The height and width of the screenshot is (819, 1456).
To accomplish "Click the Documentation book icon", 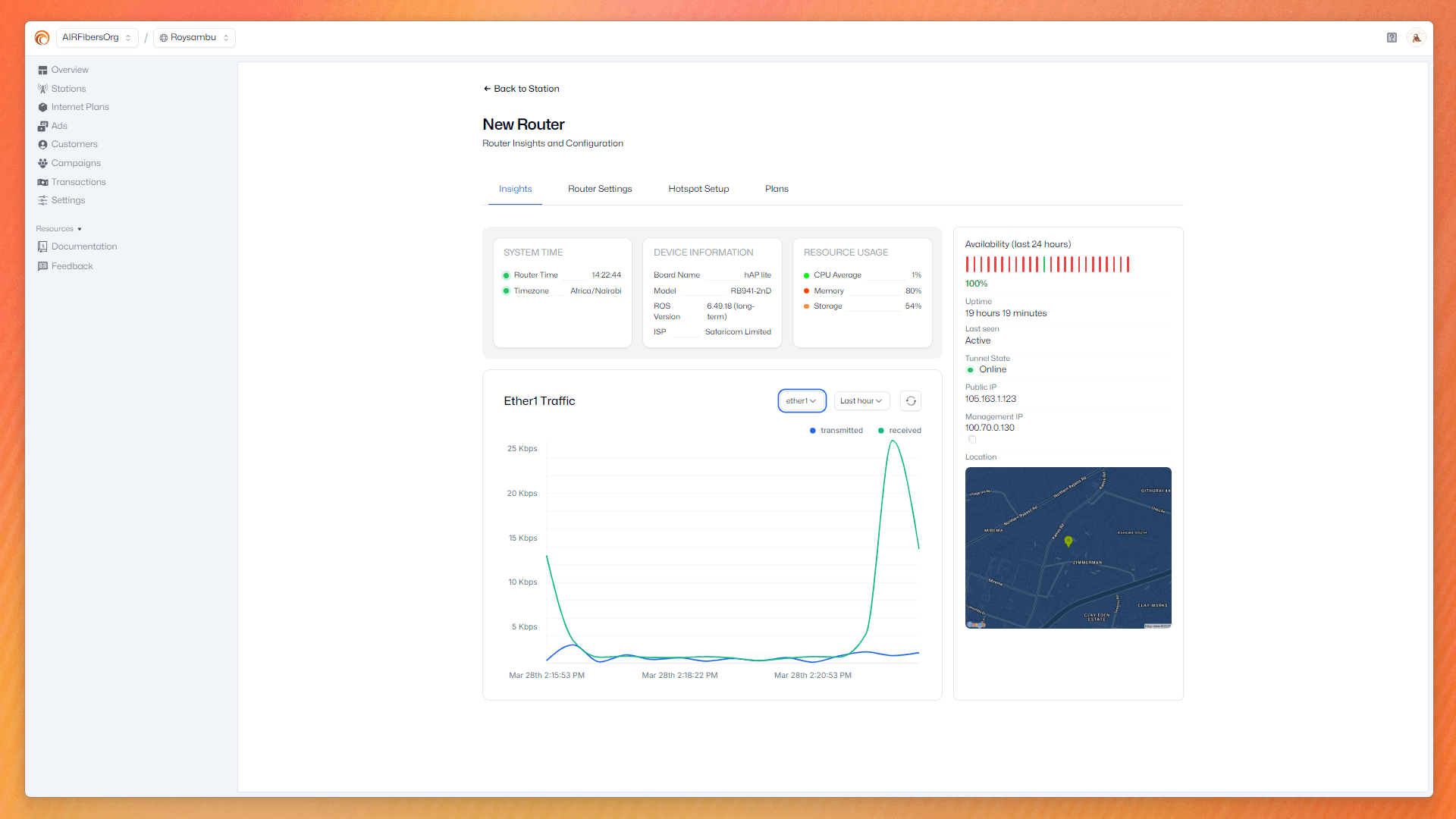I will [42, 246].
